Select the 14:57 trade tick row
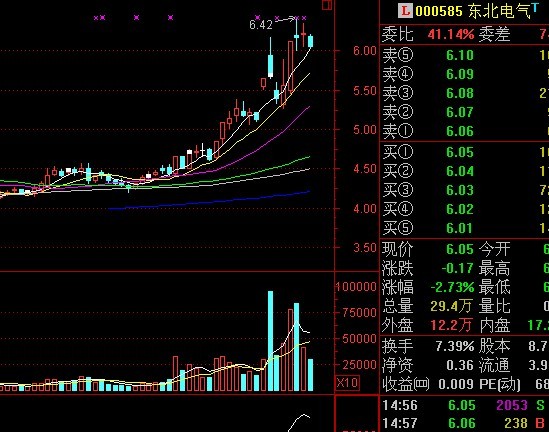Screen dimensions: 549x432 click(465, 423)
